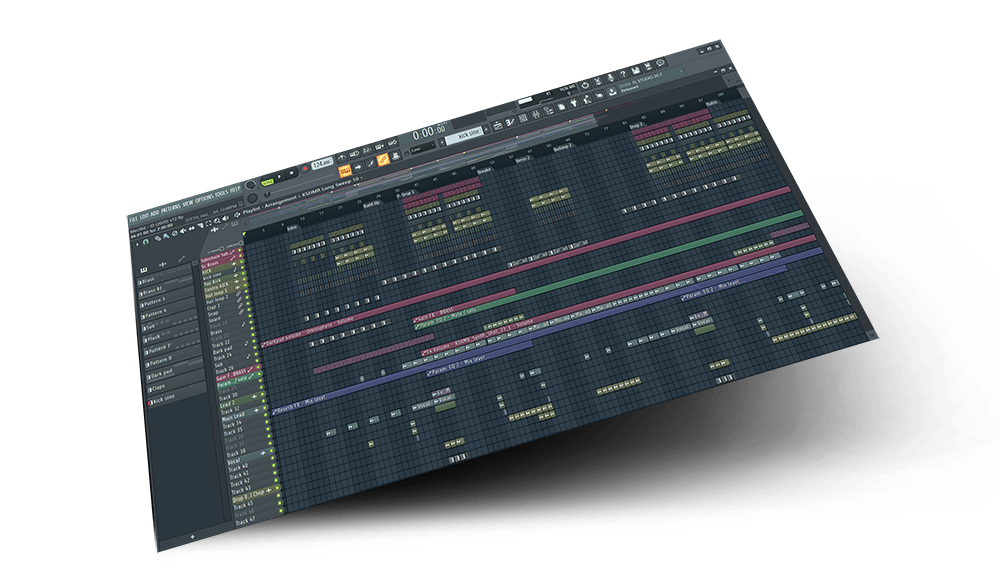Open the HELP menu
1000x573 pixels.
tap(235, 188)
